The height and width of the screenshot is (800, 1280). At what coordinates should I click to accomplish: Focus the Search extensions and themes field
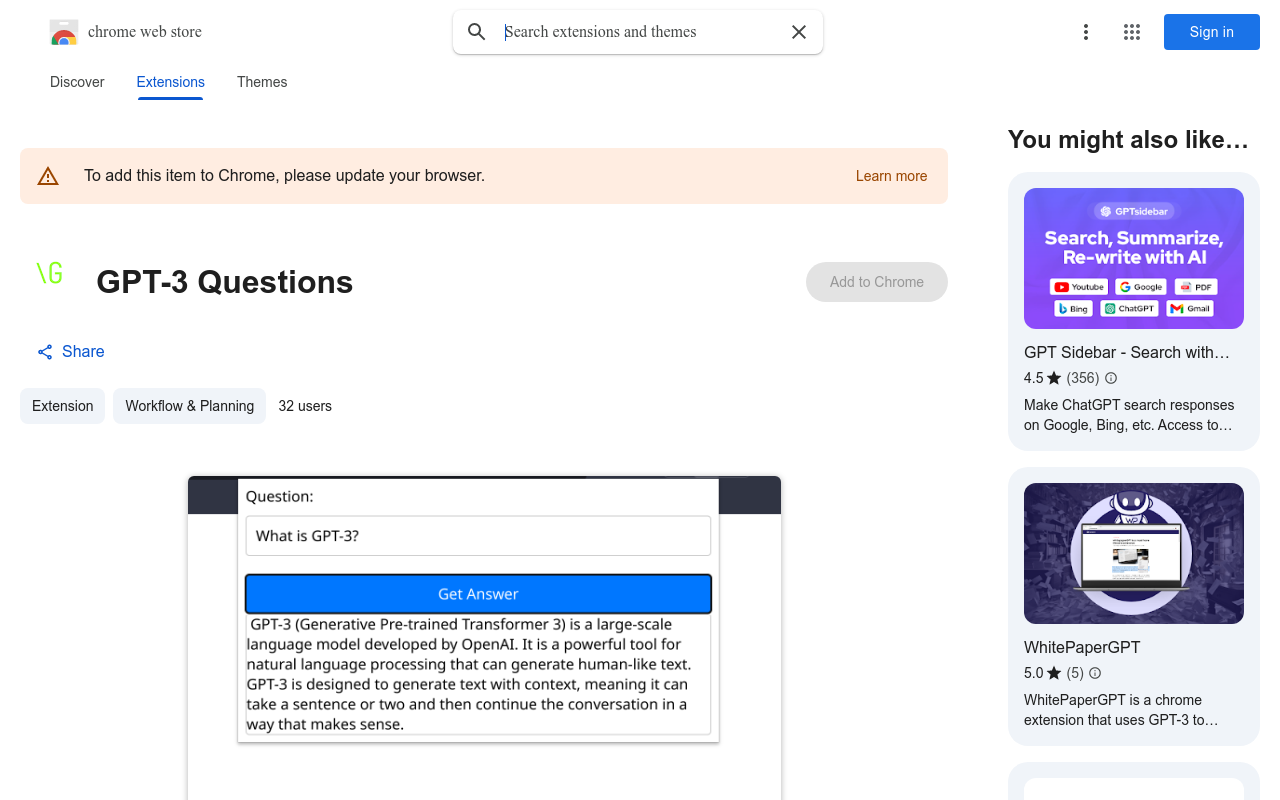tap(640, 32)
